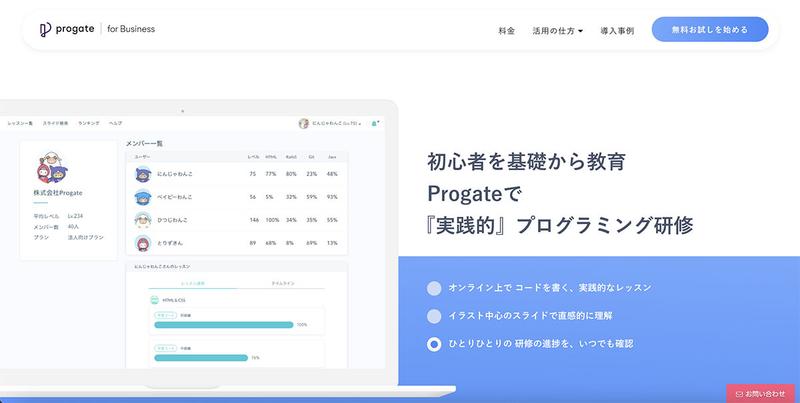The height and width of the screenshot is (403, 800).
Task: Click the Progate logo icon
Action: pyautogui.click(x=45, y=30)
